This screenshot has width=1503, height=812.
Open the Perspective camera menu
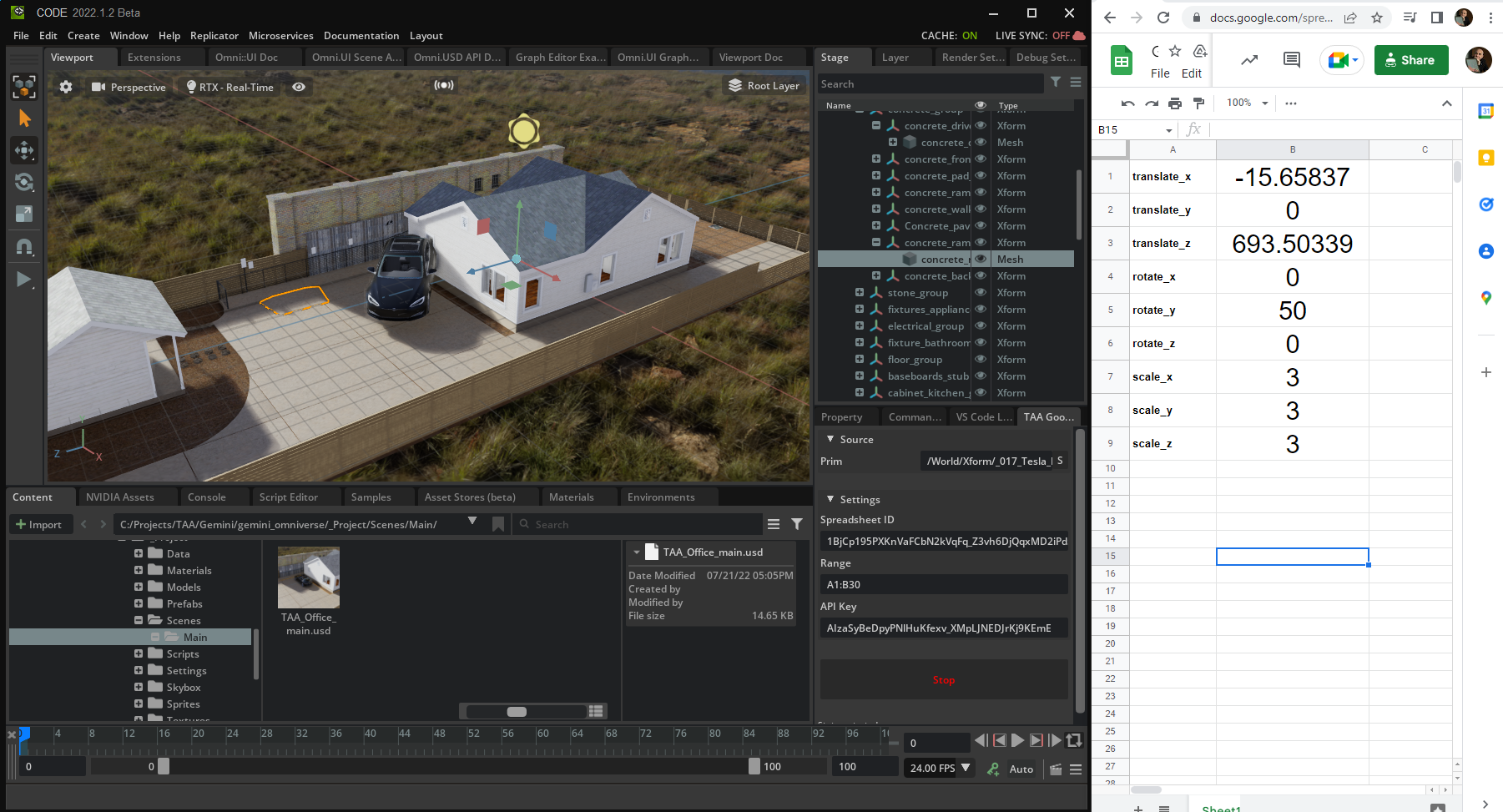[129, 87]
